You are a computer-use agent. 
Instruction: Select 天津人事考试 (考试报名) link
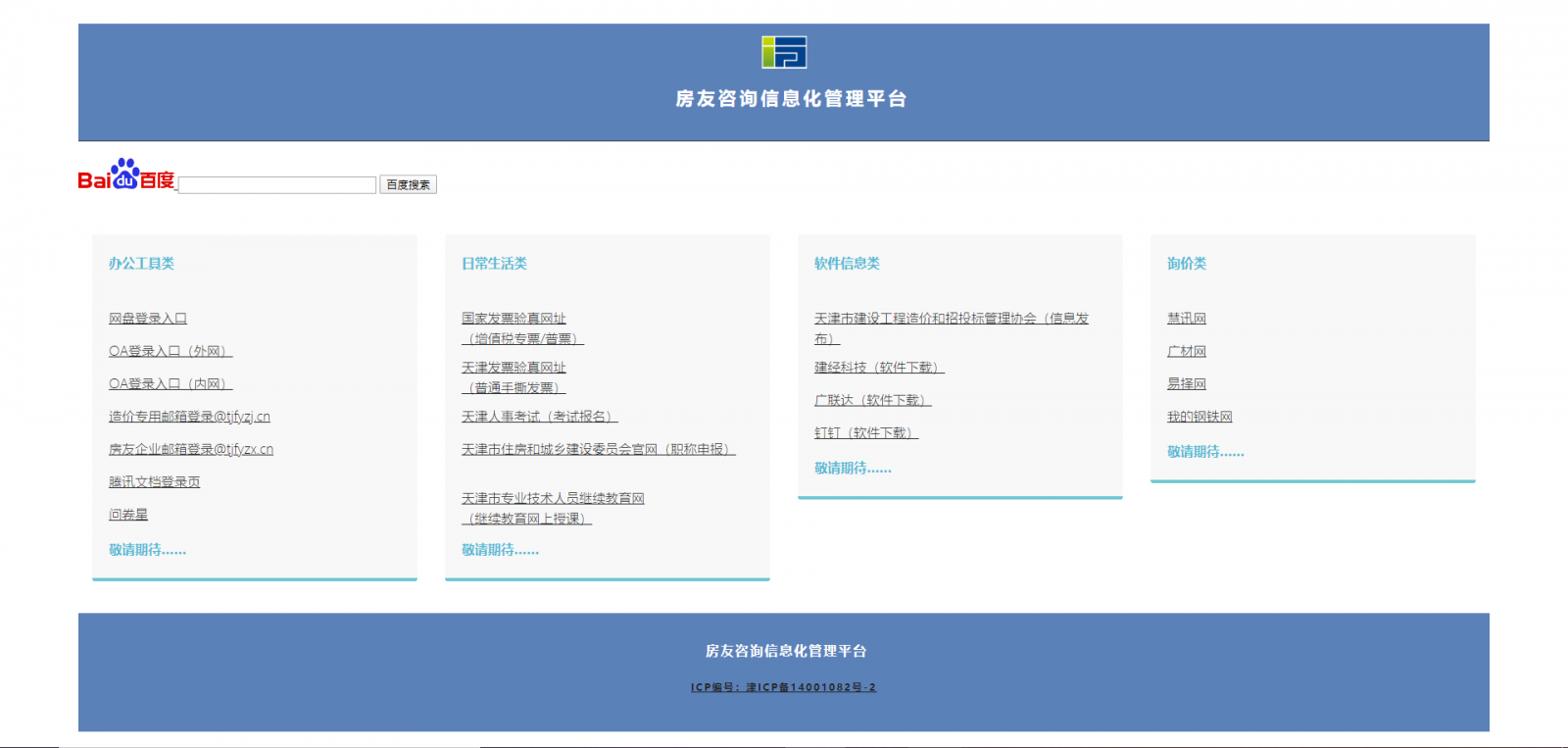(539, 417)
